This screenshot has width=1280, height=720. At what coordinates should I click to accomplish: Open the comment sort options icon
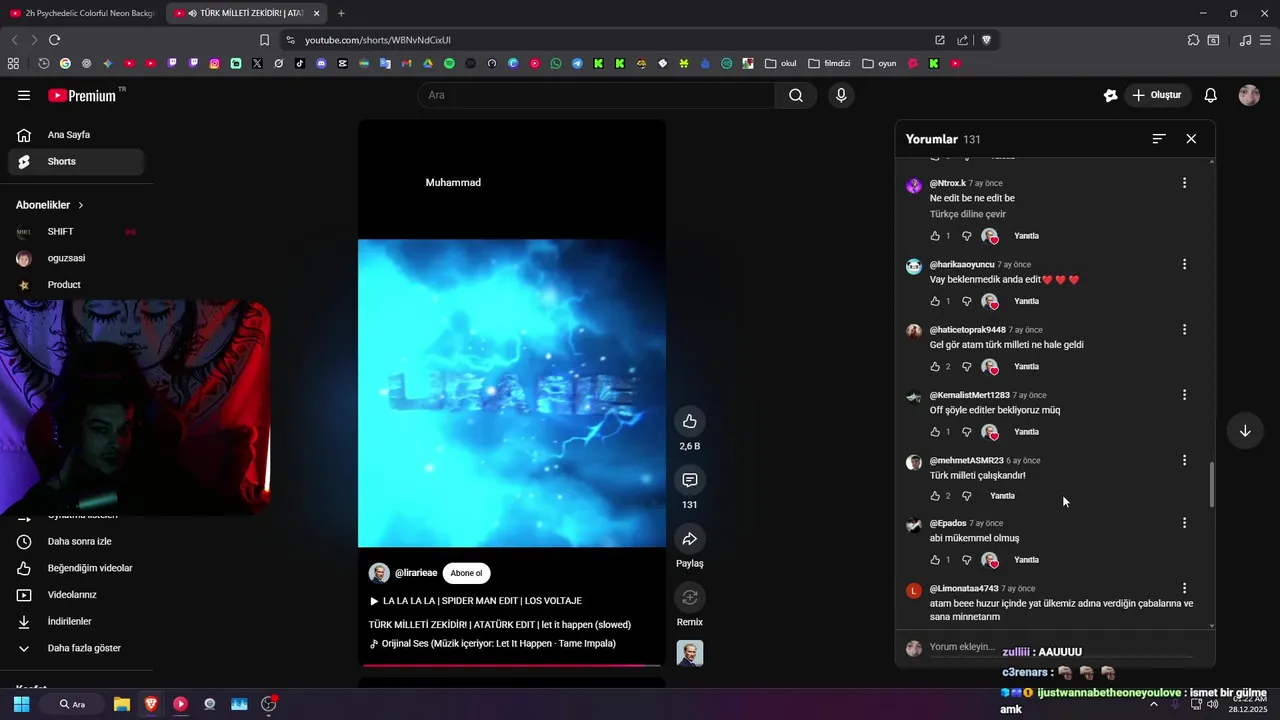click(1159, 139)
